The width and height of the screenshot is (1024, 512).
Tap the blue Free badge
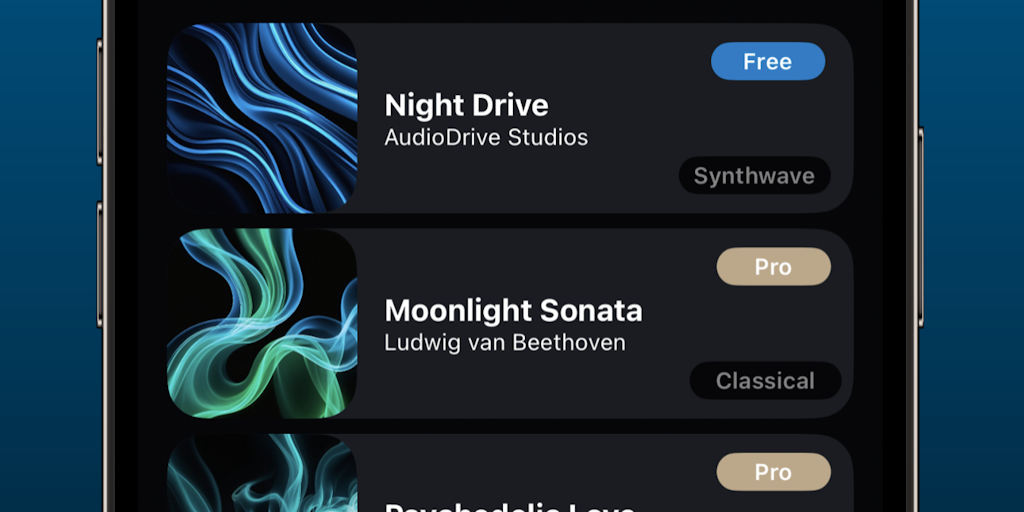click(x=767, y=62)
